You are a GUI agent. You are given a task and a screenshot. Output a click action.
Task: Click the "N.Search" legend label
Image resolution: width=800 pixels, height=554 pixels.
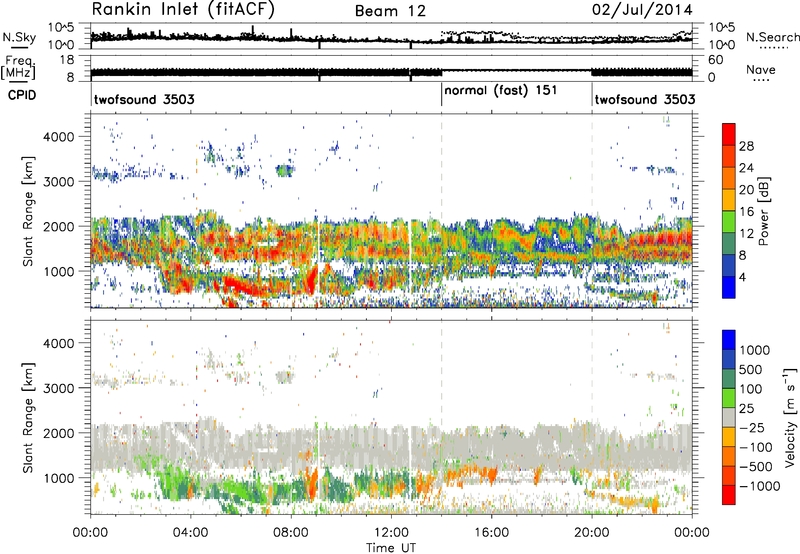tap(772, 37)
